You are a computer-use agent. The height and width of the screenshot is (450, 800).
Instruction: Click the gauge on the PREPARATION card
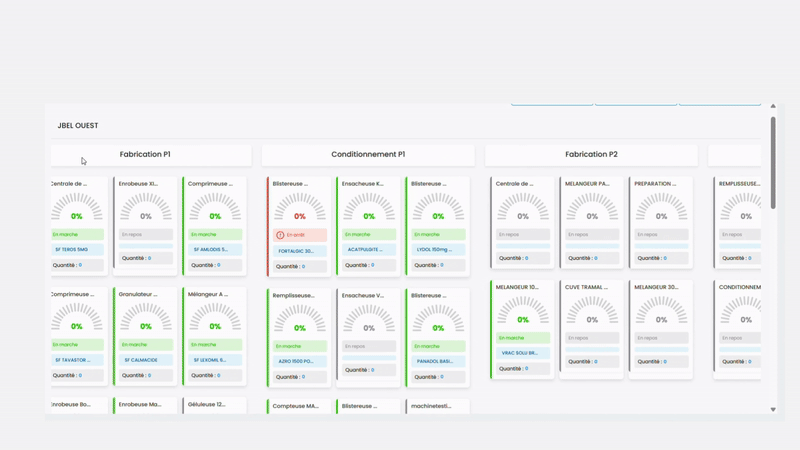pos(661,207)
